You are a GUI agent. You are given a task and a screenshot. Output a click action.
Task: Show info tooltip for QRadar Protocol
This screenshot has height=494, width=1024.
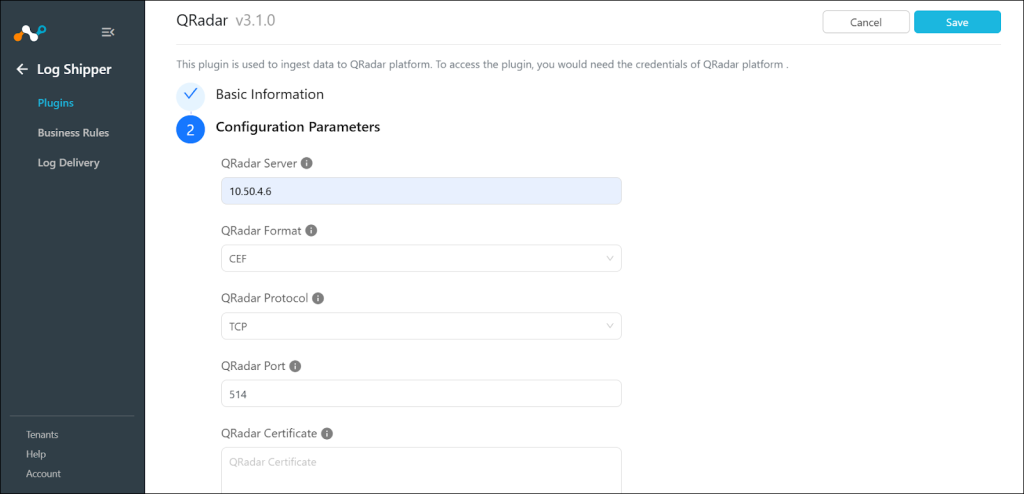pyautogui.click(x=318, y=298)
